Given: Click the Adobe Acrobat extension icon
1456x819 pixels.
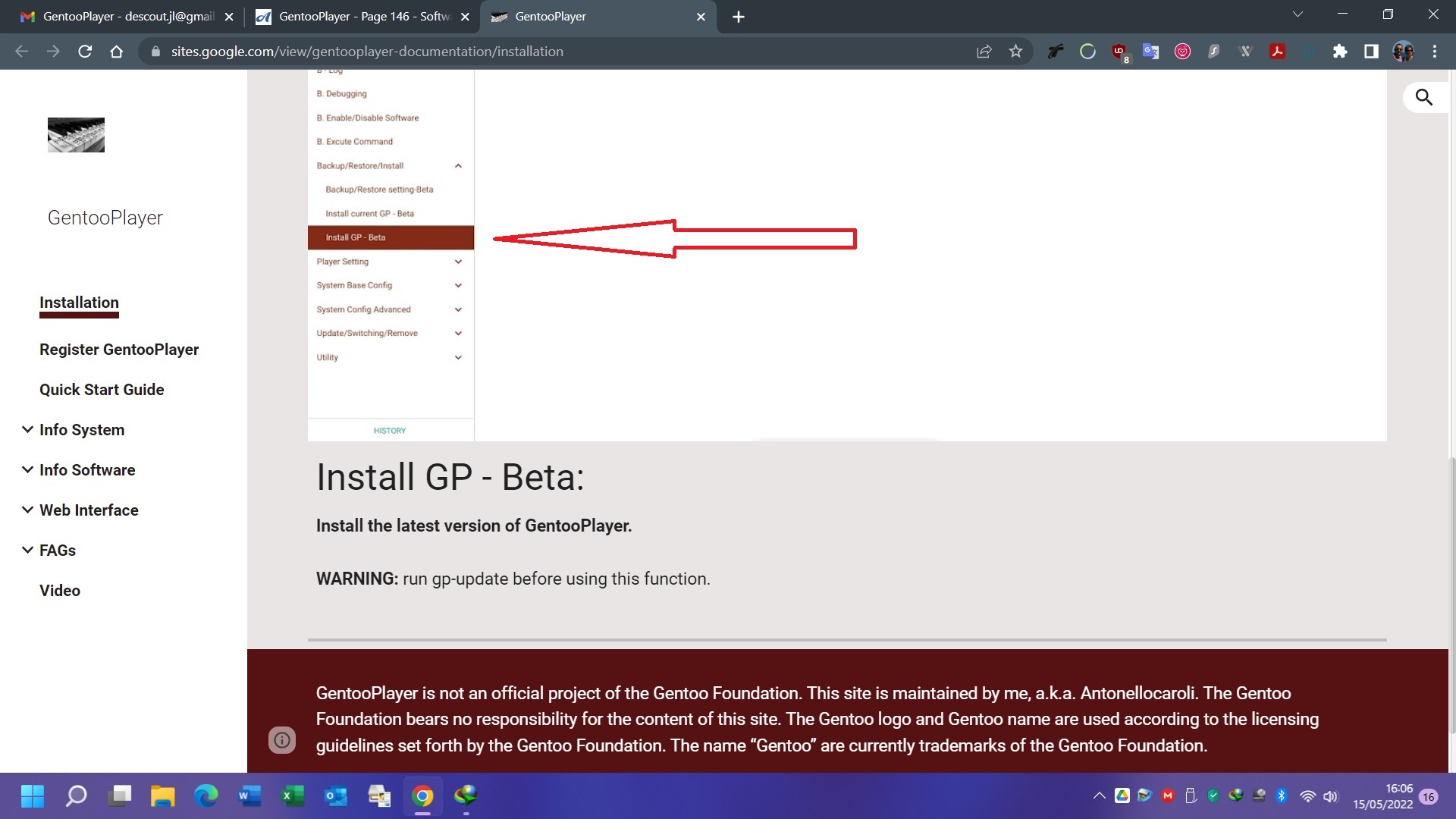Looking at the screenshot, I should tap(1277, 52).
